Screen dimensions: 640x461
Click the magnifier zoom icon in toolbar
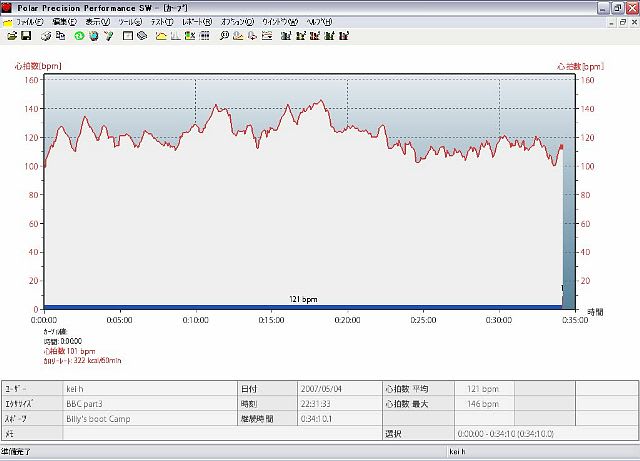[x=224, y=36]
